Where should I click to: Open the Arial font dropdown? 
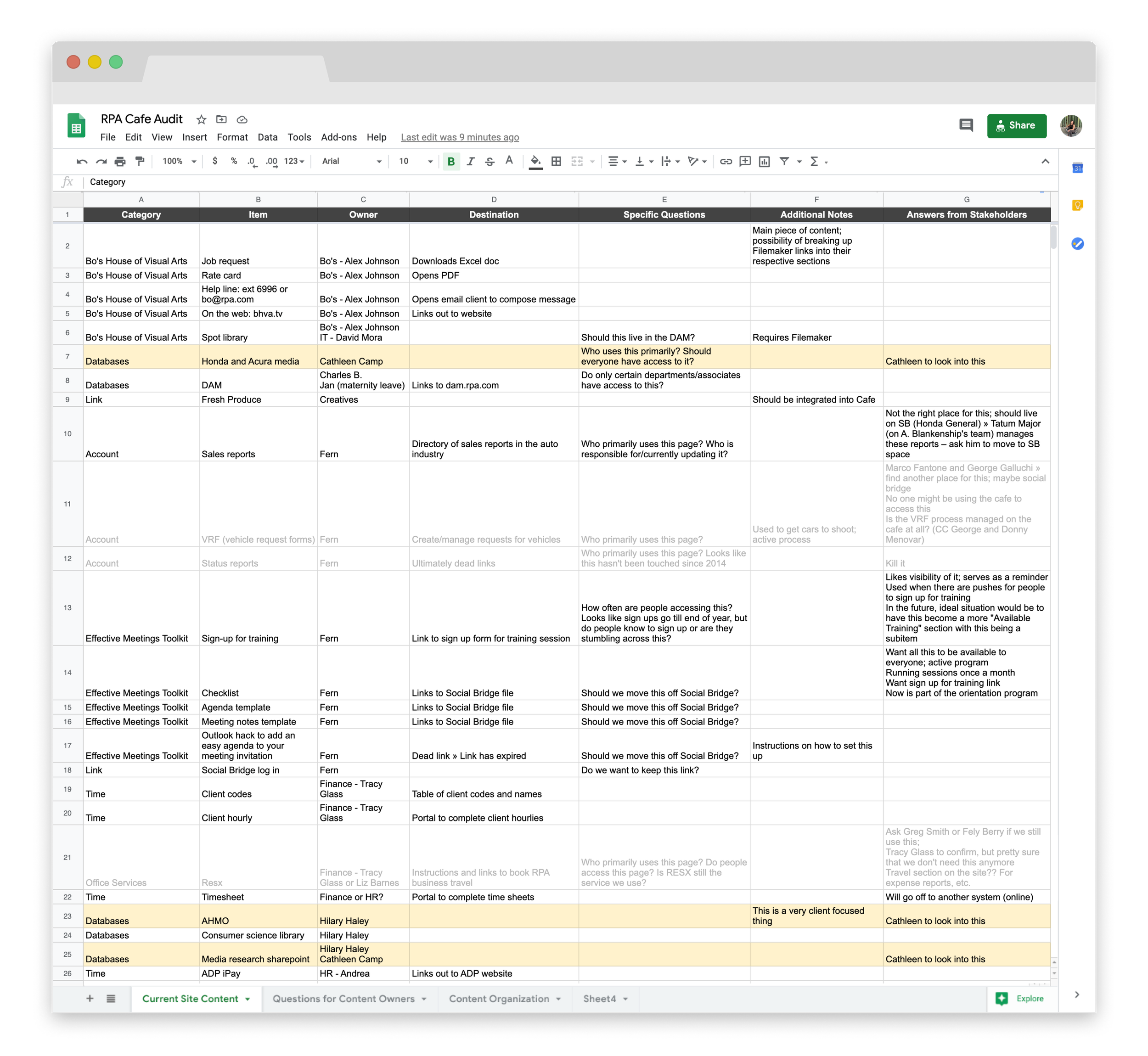coord(351,162)
